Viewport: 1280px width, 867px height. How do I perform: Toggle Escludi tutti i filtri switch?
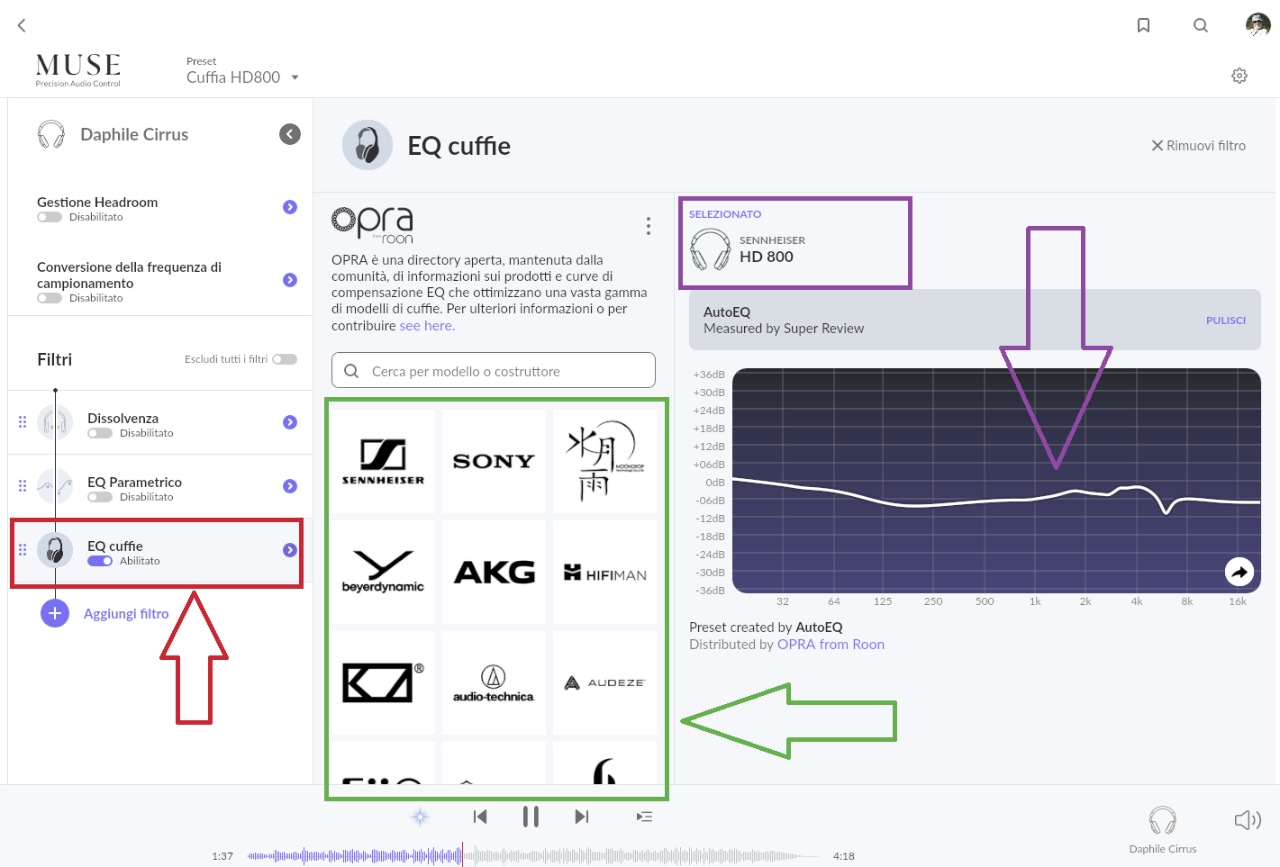point(285,359)
